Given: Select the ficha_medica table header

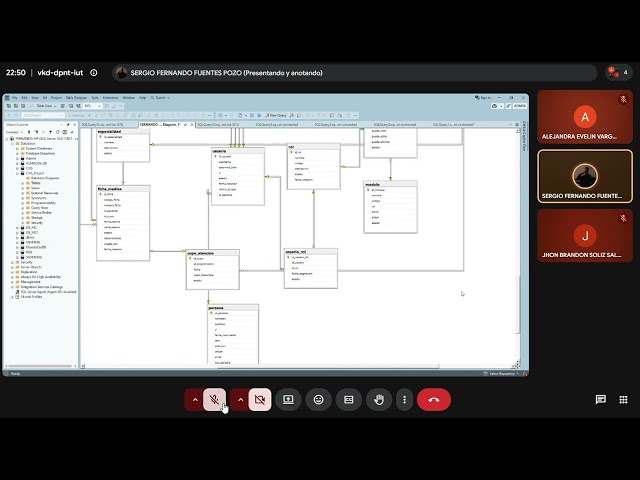Looking at the screenshot, I should [x=123, y=189].
